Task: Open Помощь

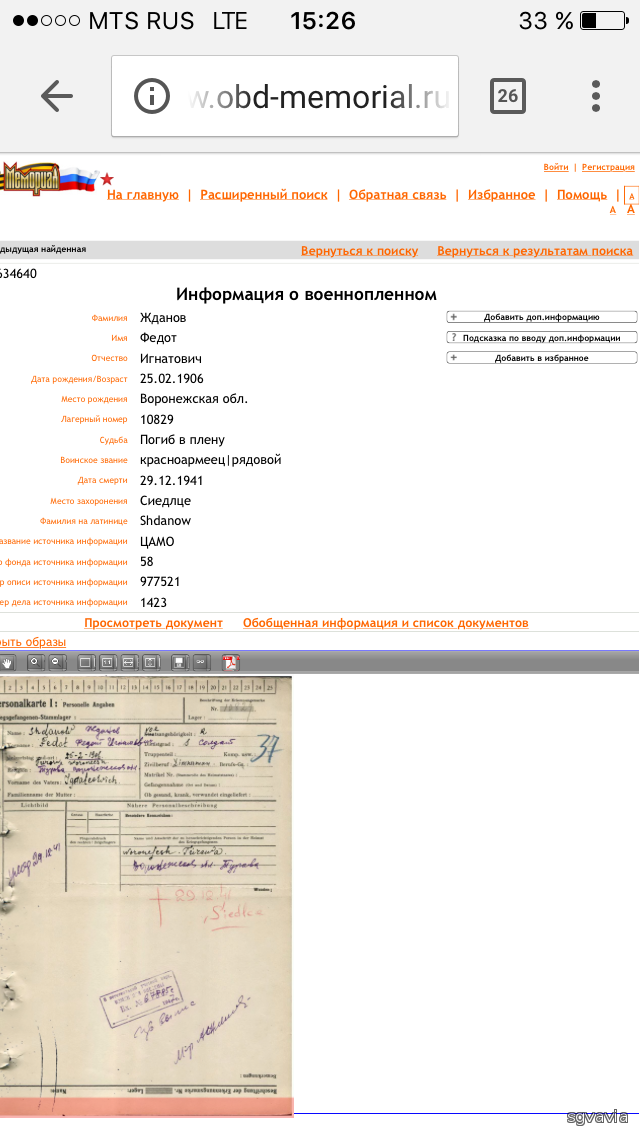Action: point(582,195)
